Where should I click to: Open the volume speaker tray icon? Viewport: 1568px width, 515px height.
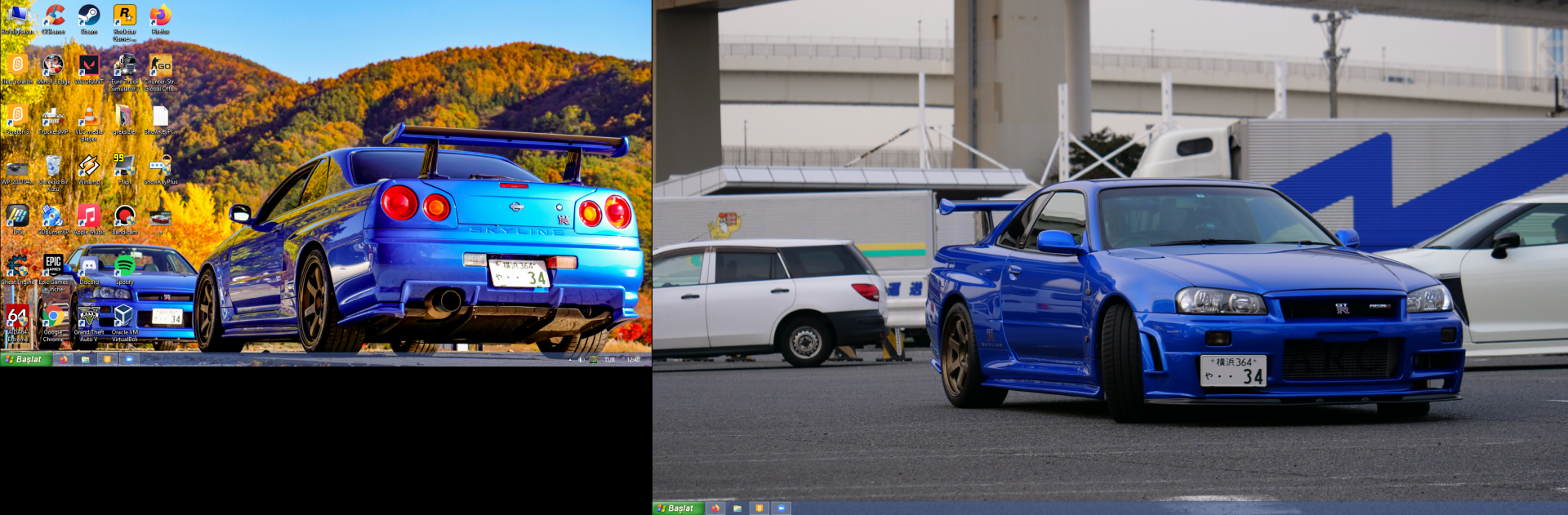(x=581, y=360)
